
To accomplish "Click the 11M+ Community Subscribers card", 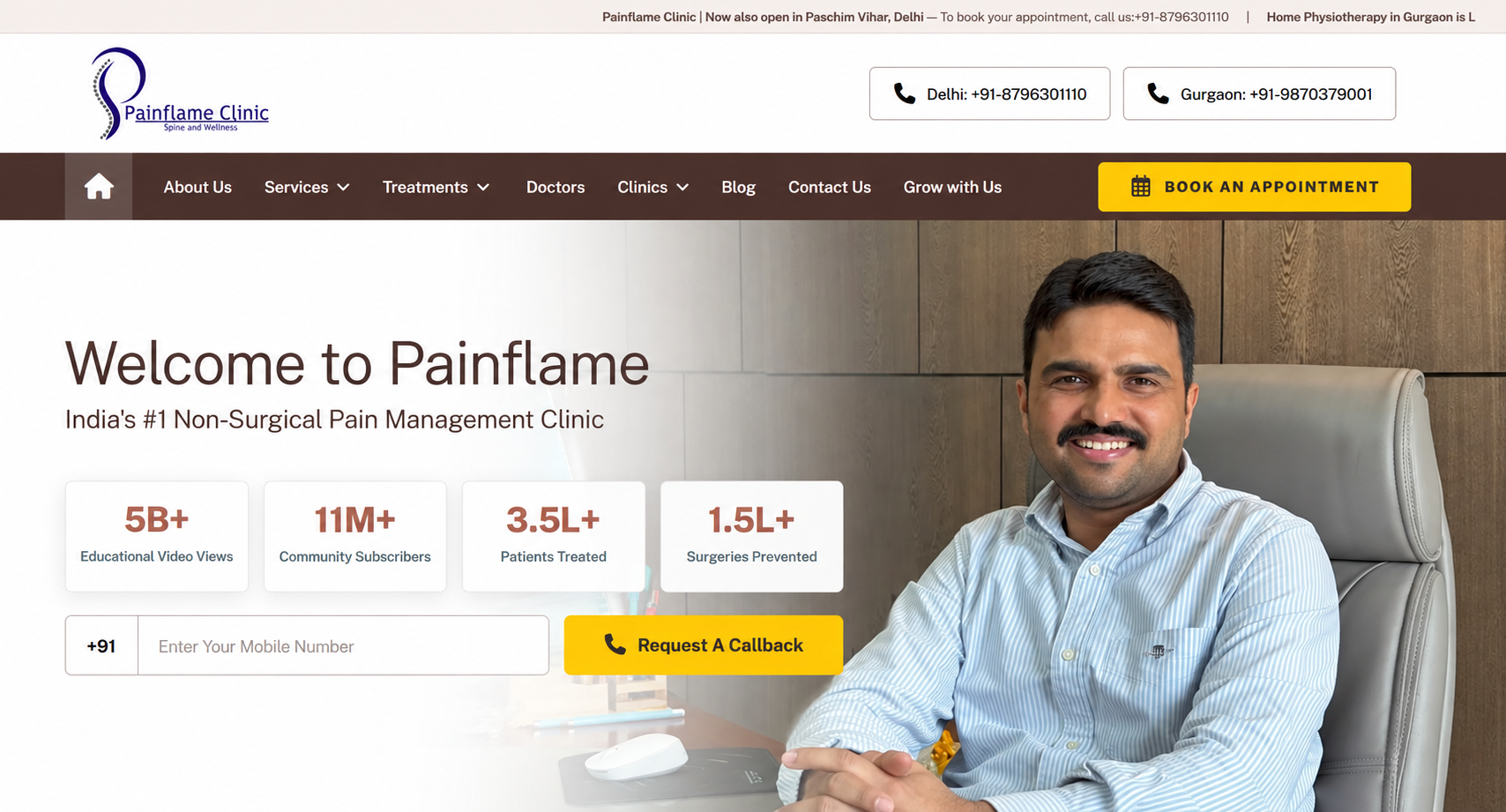I will [x=355, y=536].
